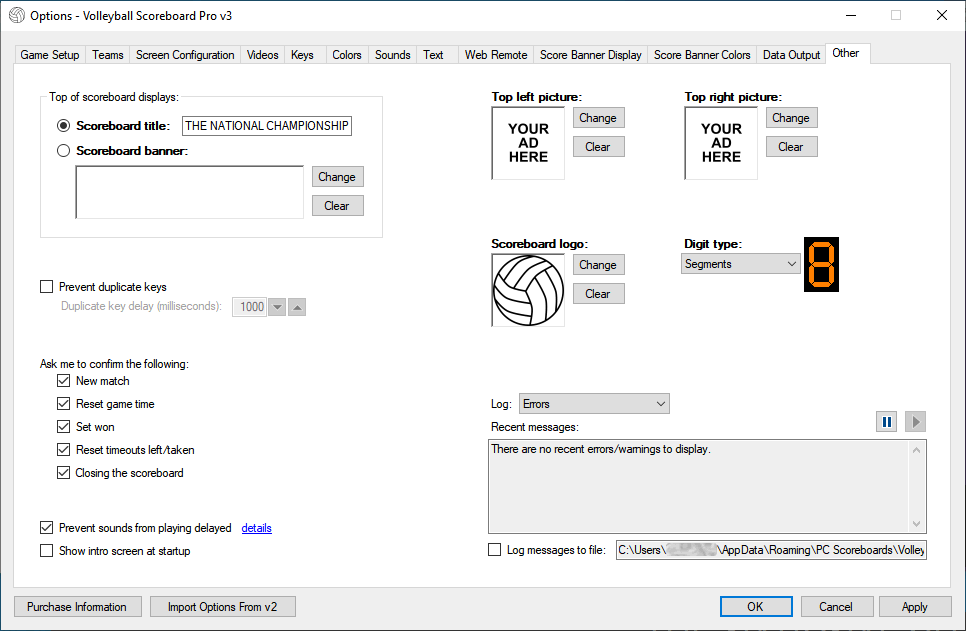The height and width of the screenshot is (631, 966).
Task: Click the top right picture ad thumbnail
Action: click(x=721, y=143)
